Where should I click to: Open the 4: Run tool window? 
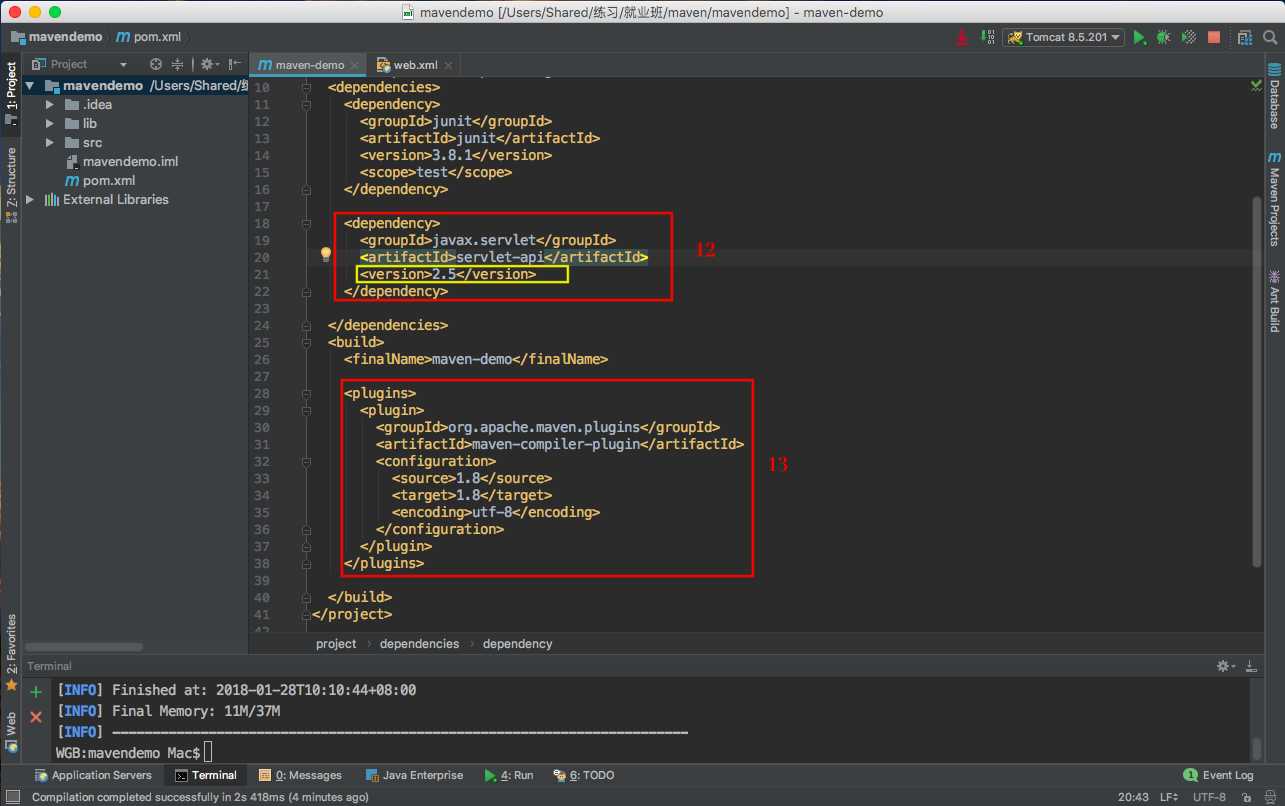[x=509, y=775]
